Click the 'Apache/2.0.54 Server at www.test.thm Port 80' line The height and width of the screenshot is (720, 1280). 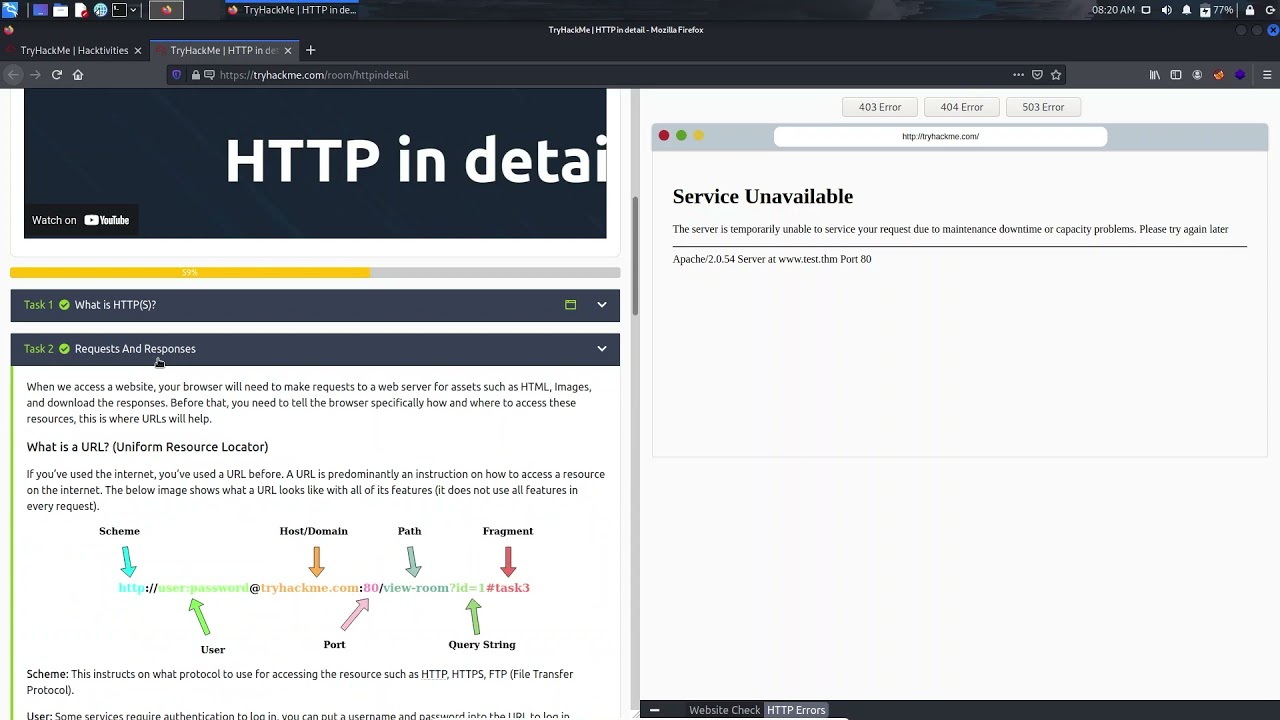[x=772, y=259]
